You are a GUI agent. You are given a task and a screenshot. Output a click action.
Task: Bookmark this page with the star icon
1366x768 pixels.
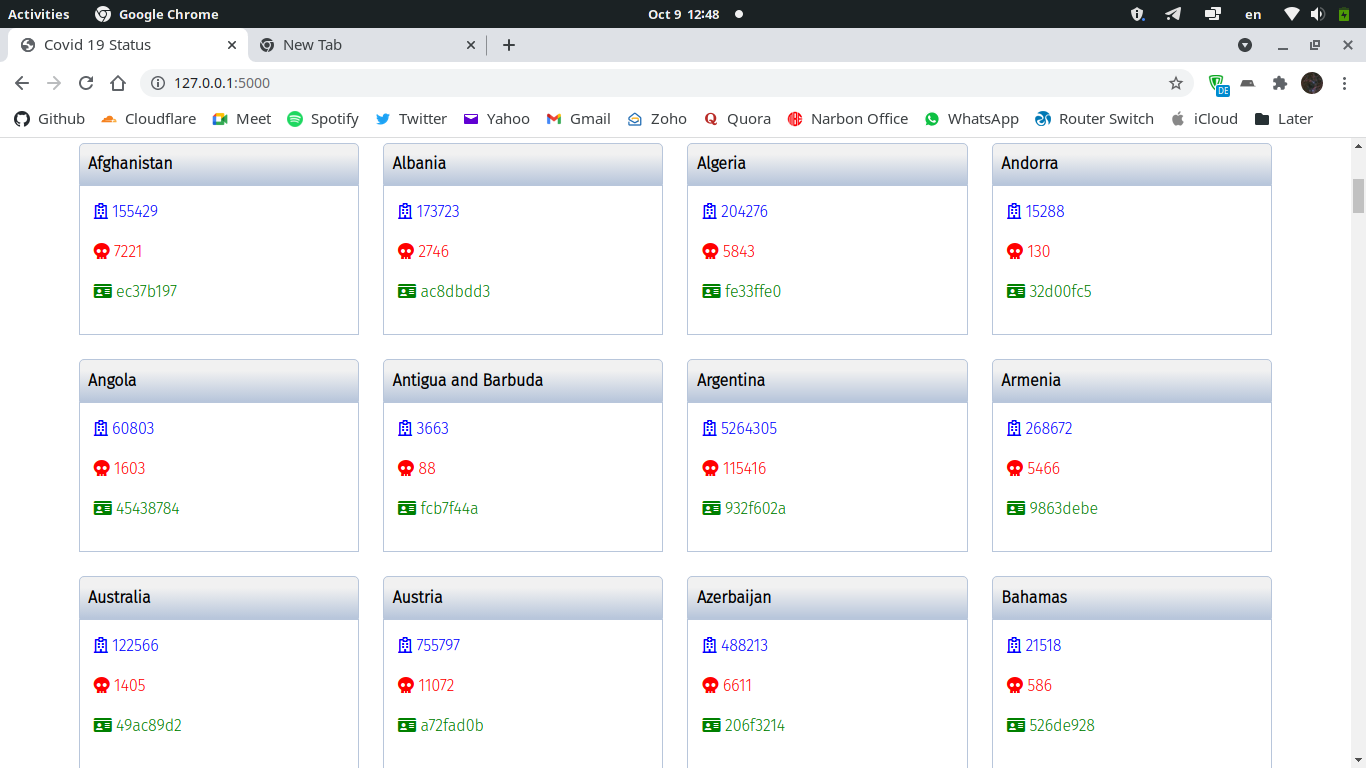pyautogui.click(x=1176, y=83)
